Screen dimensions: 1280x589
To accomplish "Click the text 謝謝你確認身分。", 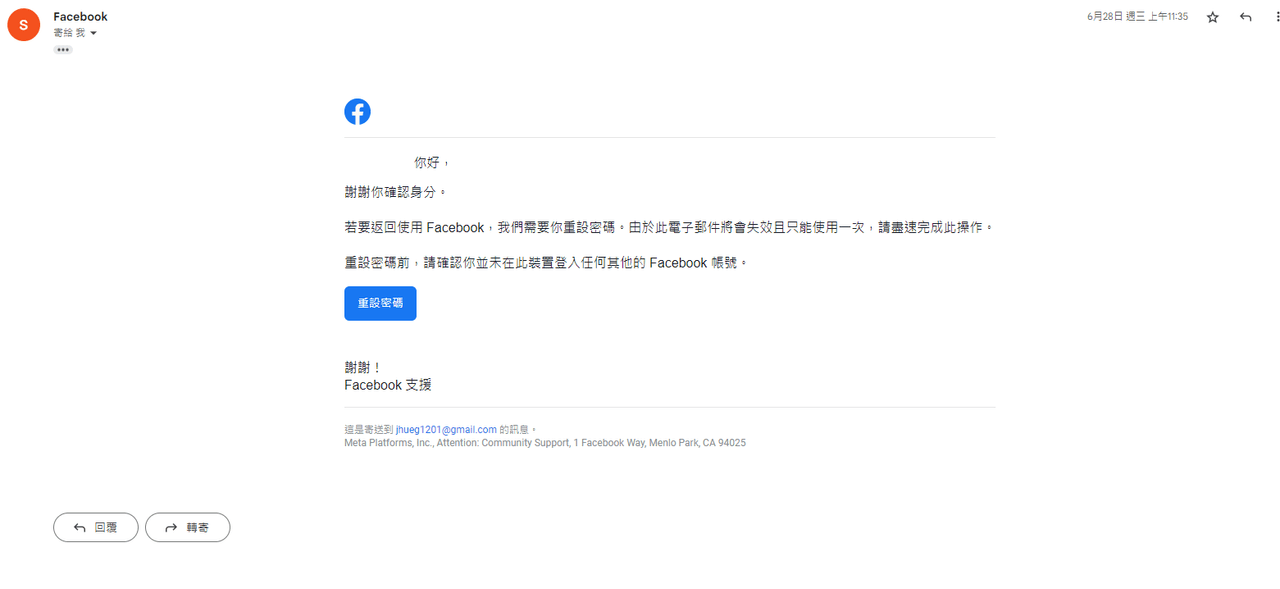I will (395, 191).
